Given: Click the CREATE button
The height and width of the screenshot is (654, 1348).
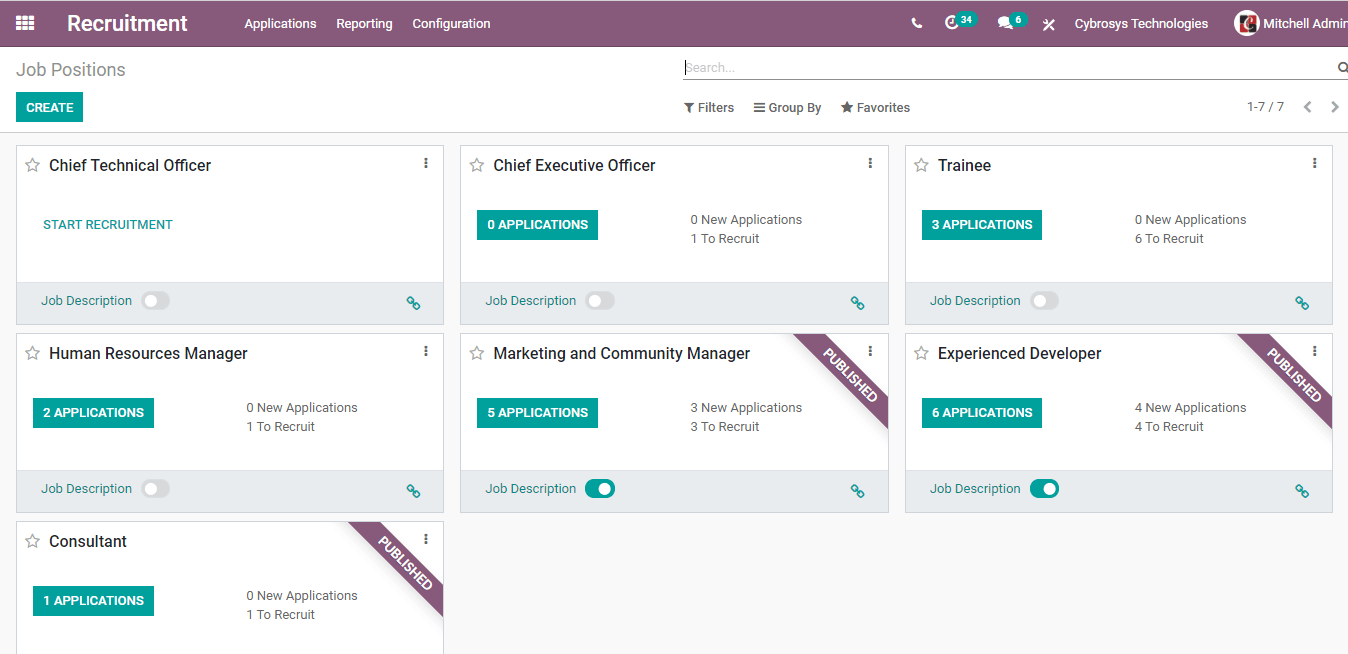Looking at the screenshot, I should pyautogui.click(x=49, y=107).
